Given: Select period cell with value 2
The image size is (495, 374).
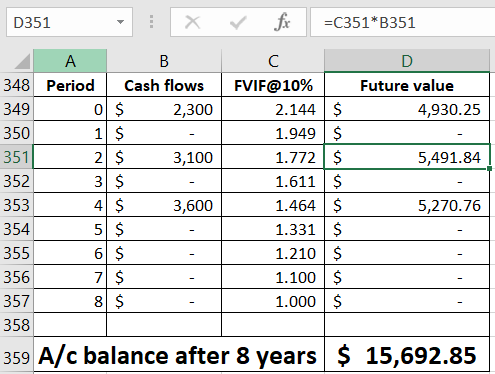Looking at the screenshot, I should (x=70, y=157).
